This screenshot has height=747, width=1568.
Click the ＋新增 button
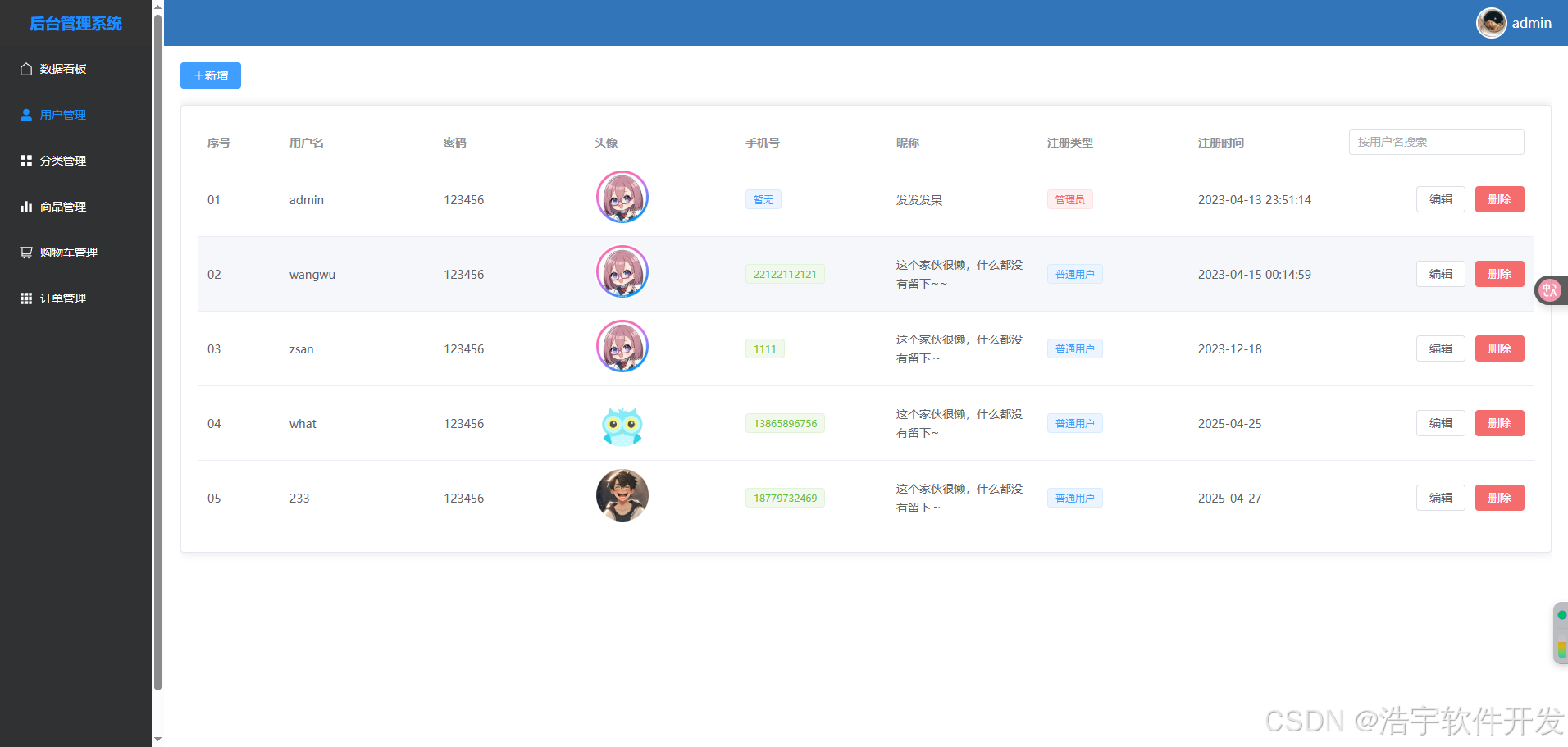pos(211,75)
